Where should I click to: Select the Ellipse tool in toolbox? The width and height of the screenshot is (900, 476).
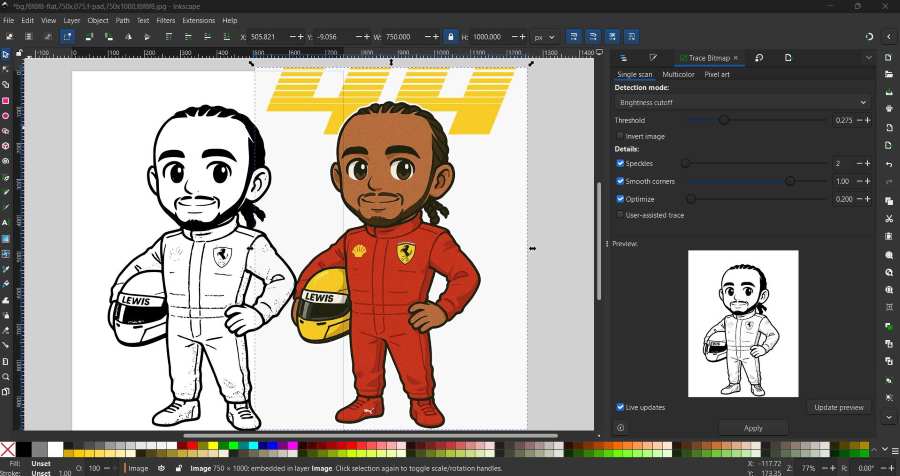[6, 115]
